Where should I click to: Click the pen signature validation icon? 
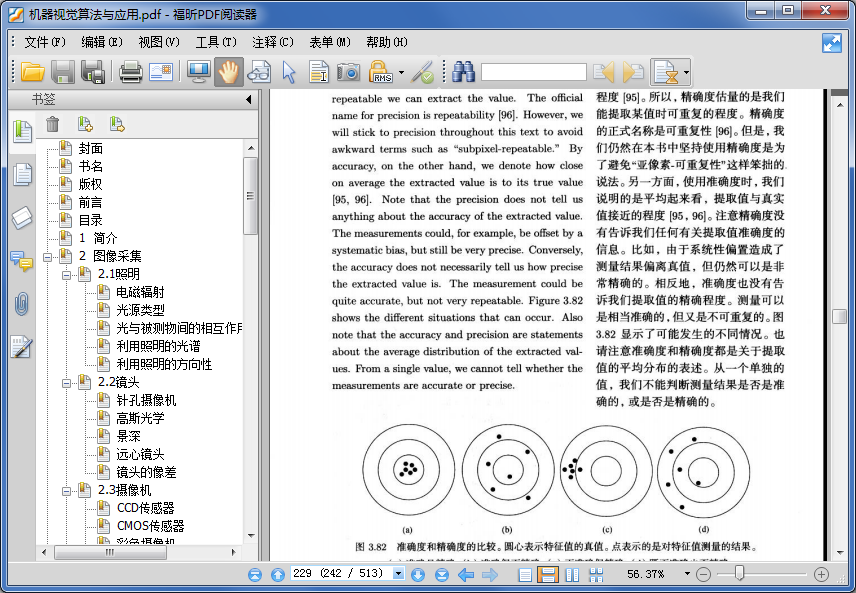(x=422, y=72)
